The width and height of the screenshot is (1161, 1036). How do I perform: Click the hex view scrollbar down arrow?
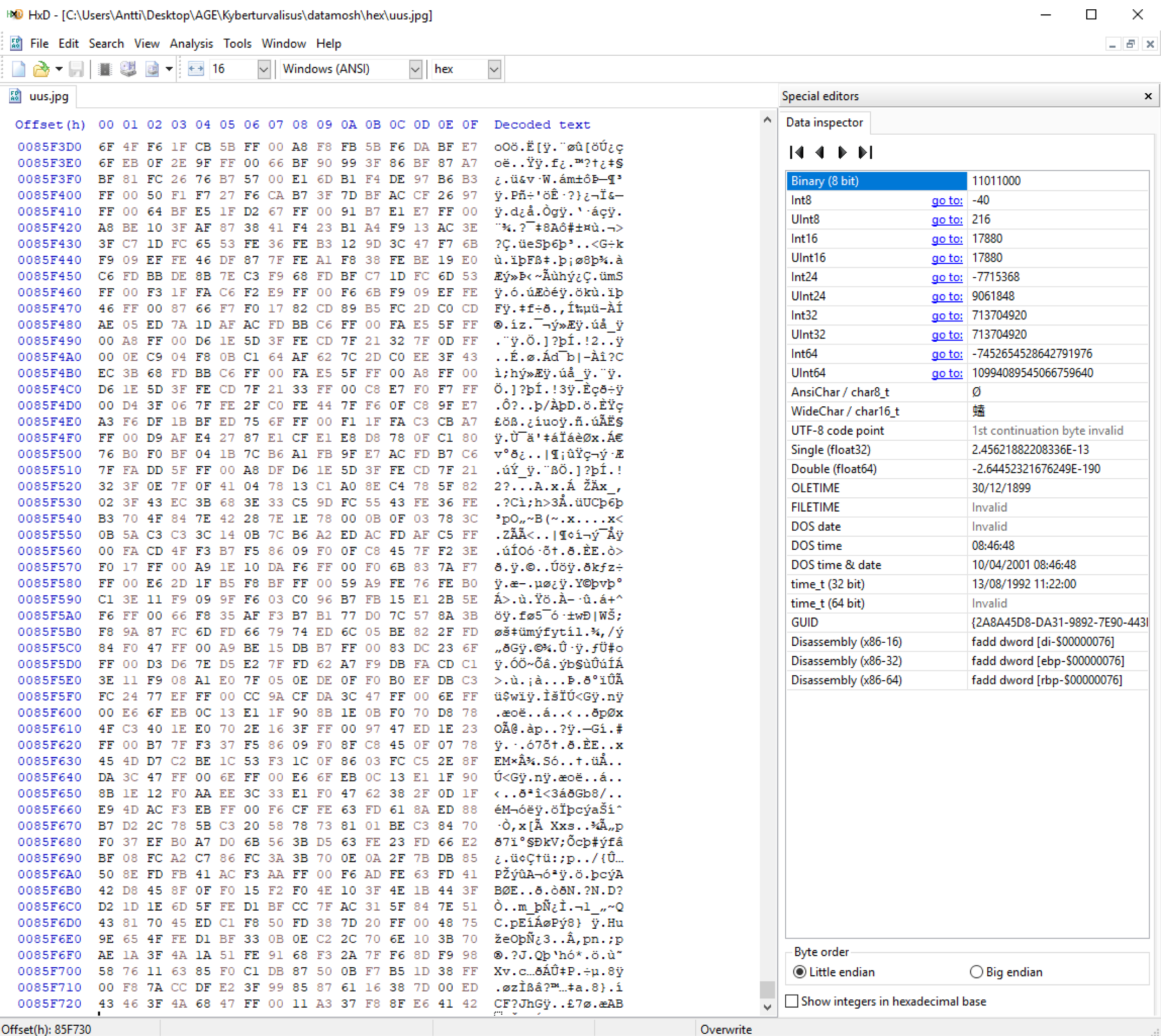click(x=767, y=1006)
